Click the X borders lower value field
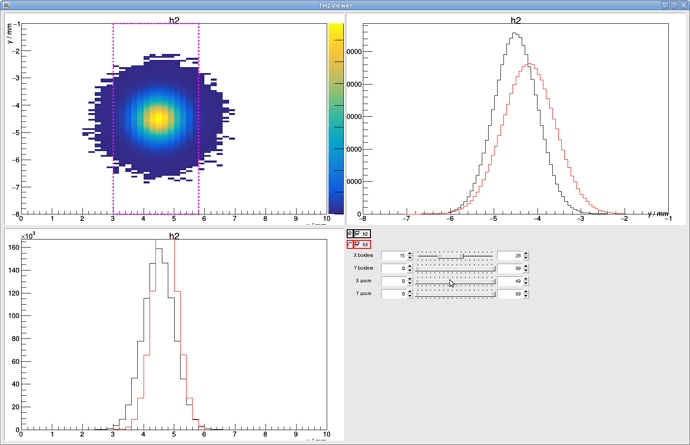The height and width of the screenshot is (445, 690). pos(393,256)
